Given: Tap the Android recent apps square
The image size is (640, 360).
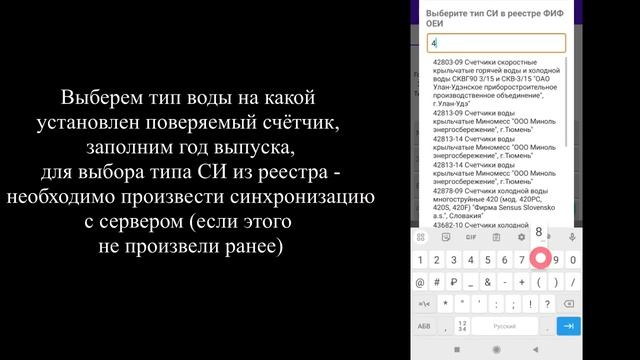Looking at the screenshot, I should pyautogui.click(x=457, y=349).
